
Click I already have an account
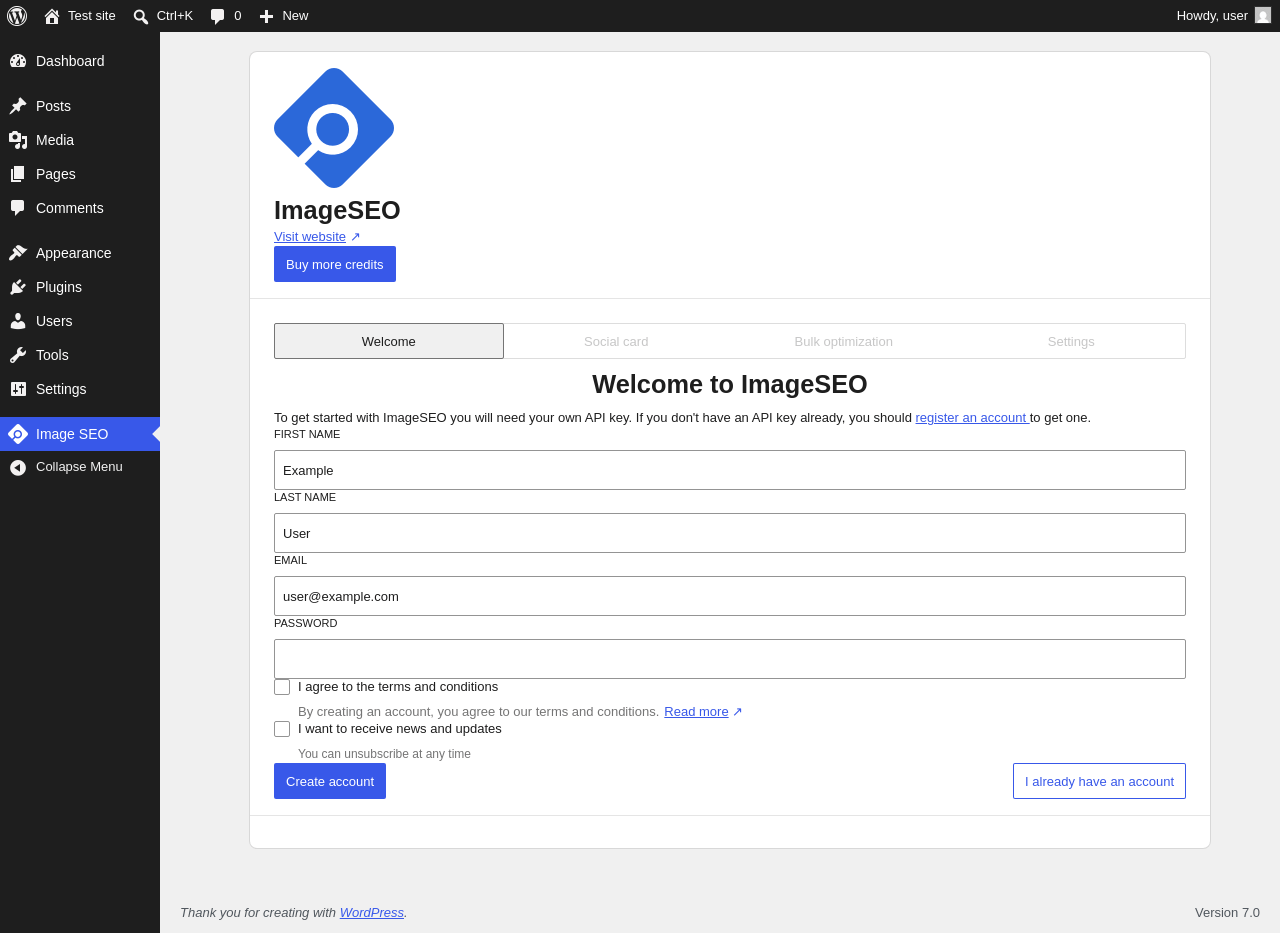1099,781
